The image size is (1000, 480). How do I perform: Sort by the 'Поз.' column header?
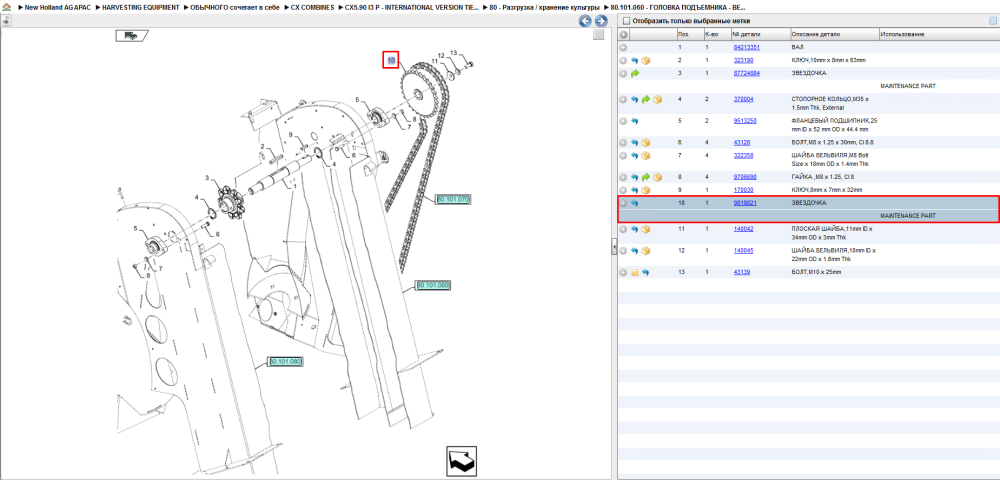(x=689, y=34)
